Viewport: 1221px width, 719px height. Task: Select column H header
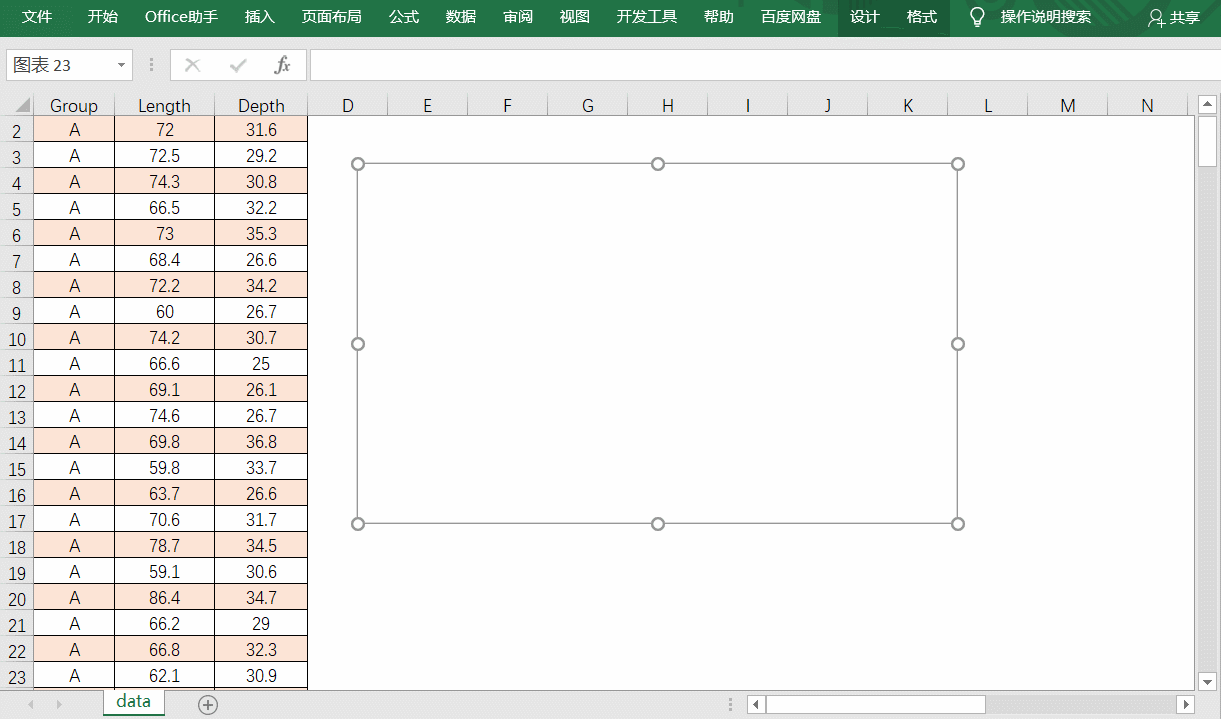(668, 105)
